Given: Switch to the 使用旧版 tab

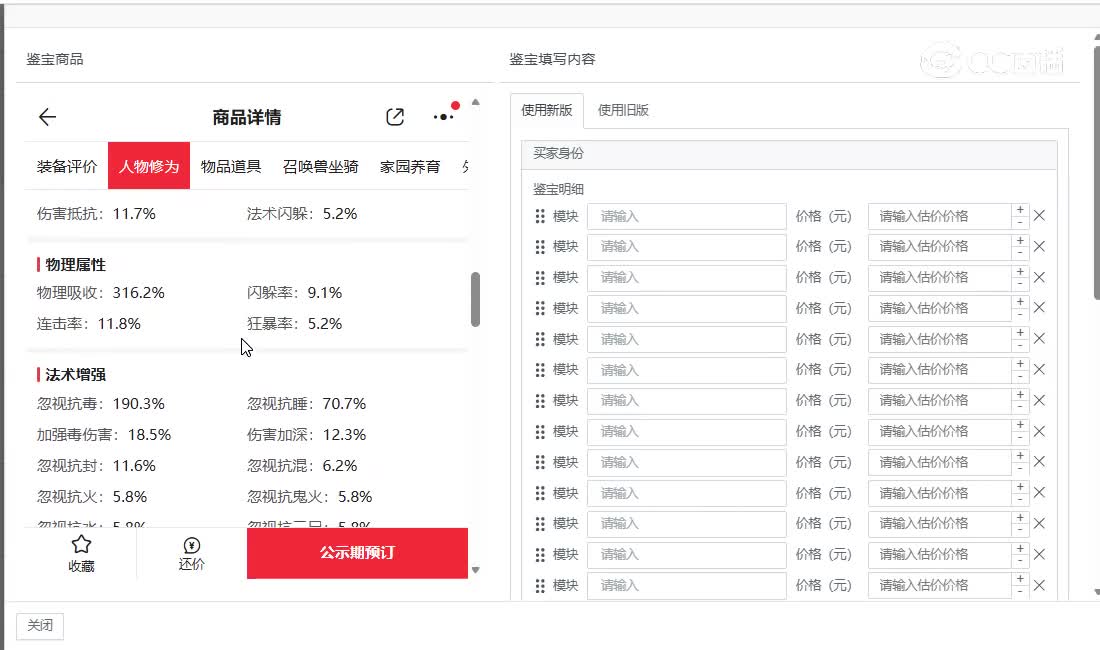Looking at the screenshot, I should point(623,110).
